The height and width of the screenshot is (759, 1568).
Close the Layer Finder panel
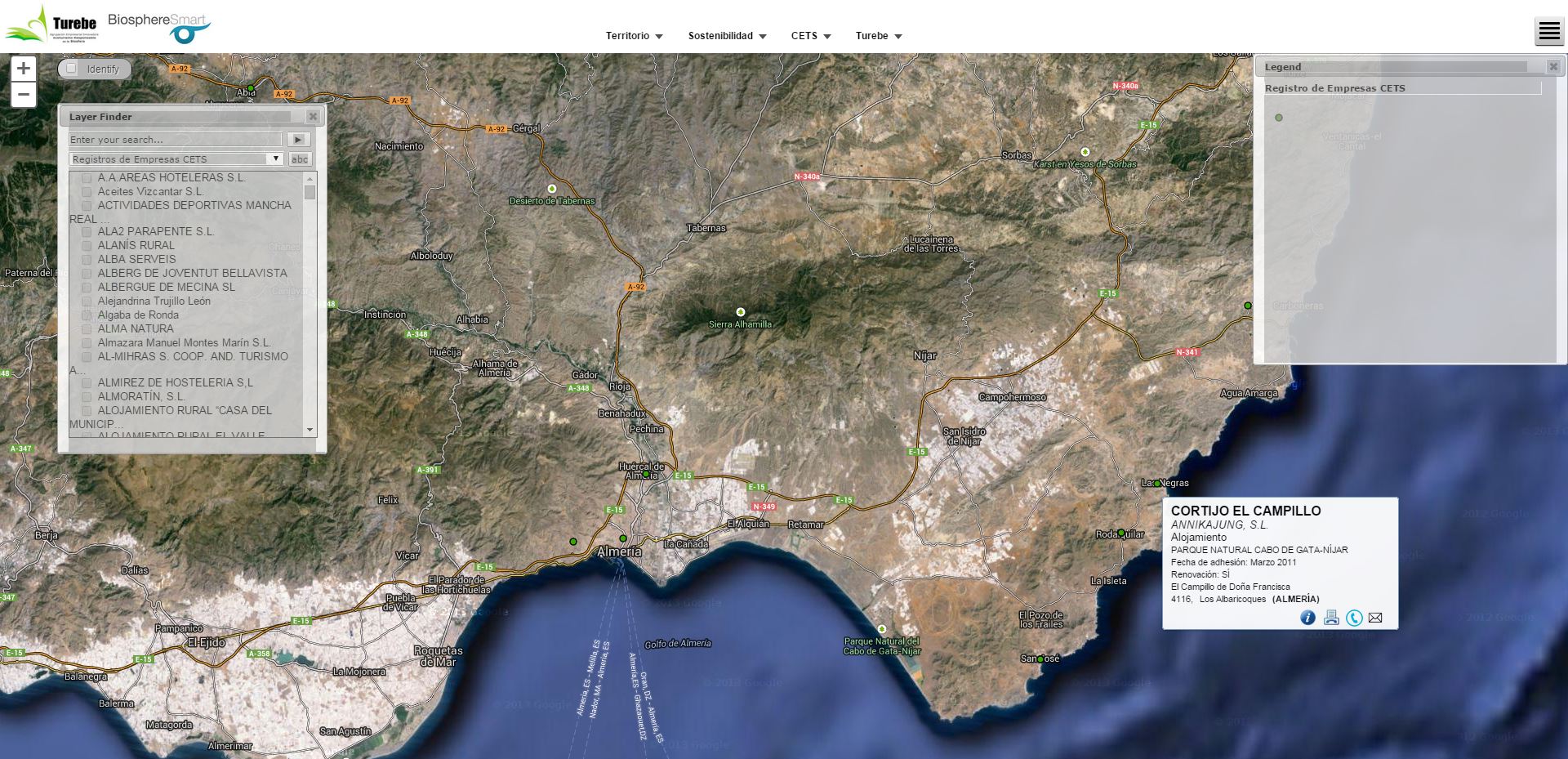(x=313, y=117)
